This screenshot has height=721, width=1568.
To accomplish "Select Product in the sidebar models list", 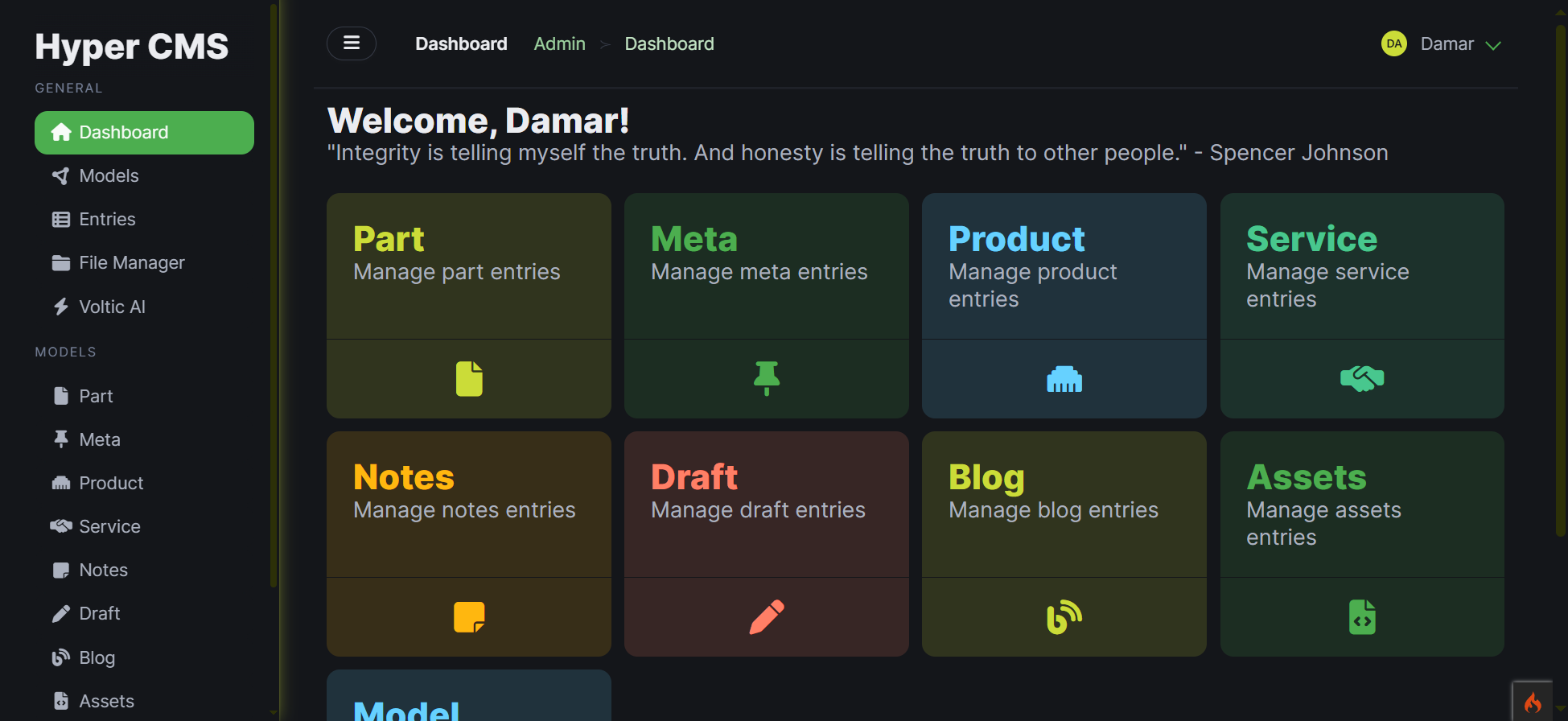I will (111, 483).
